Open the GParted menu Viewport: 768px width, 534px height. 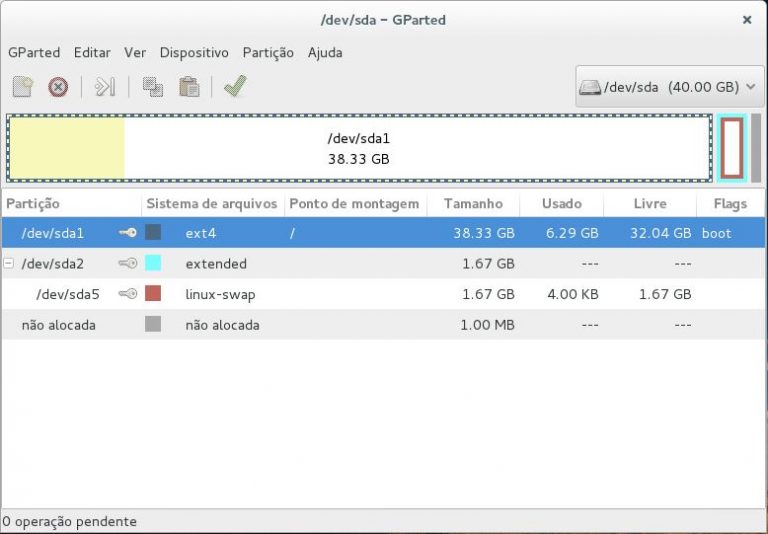click(34, 52)
